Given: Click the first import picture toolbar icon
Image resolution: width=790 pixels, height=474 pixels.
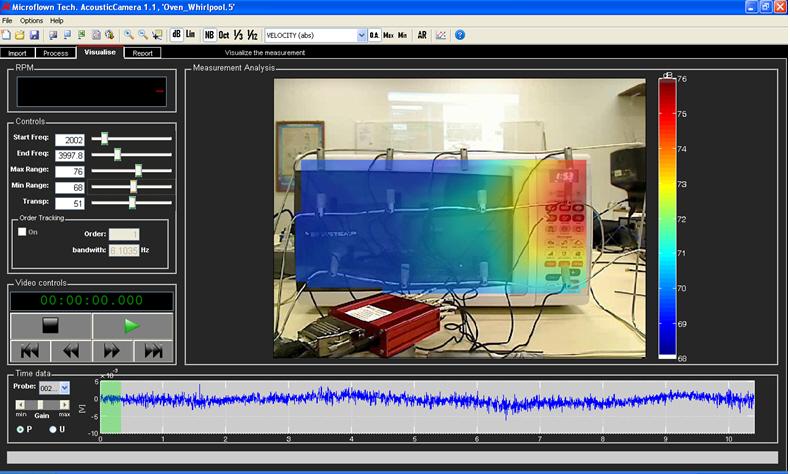Looking at the screenshot, I should 53,35.
